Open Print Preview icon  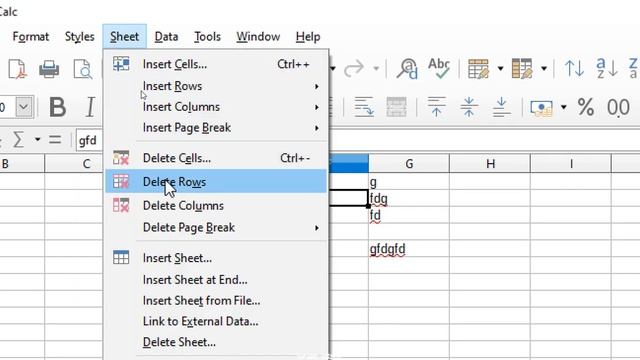82,68
